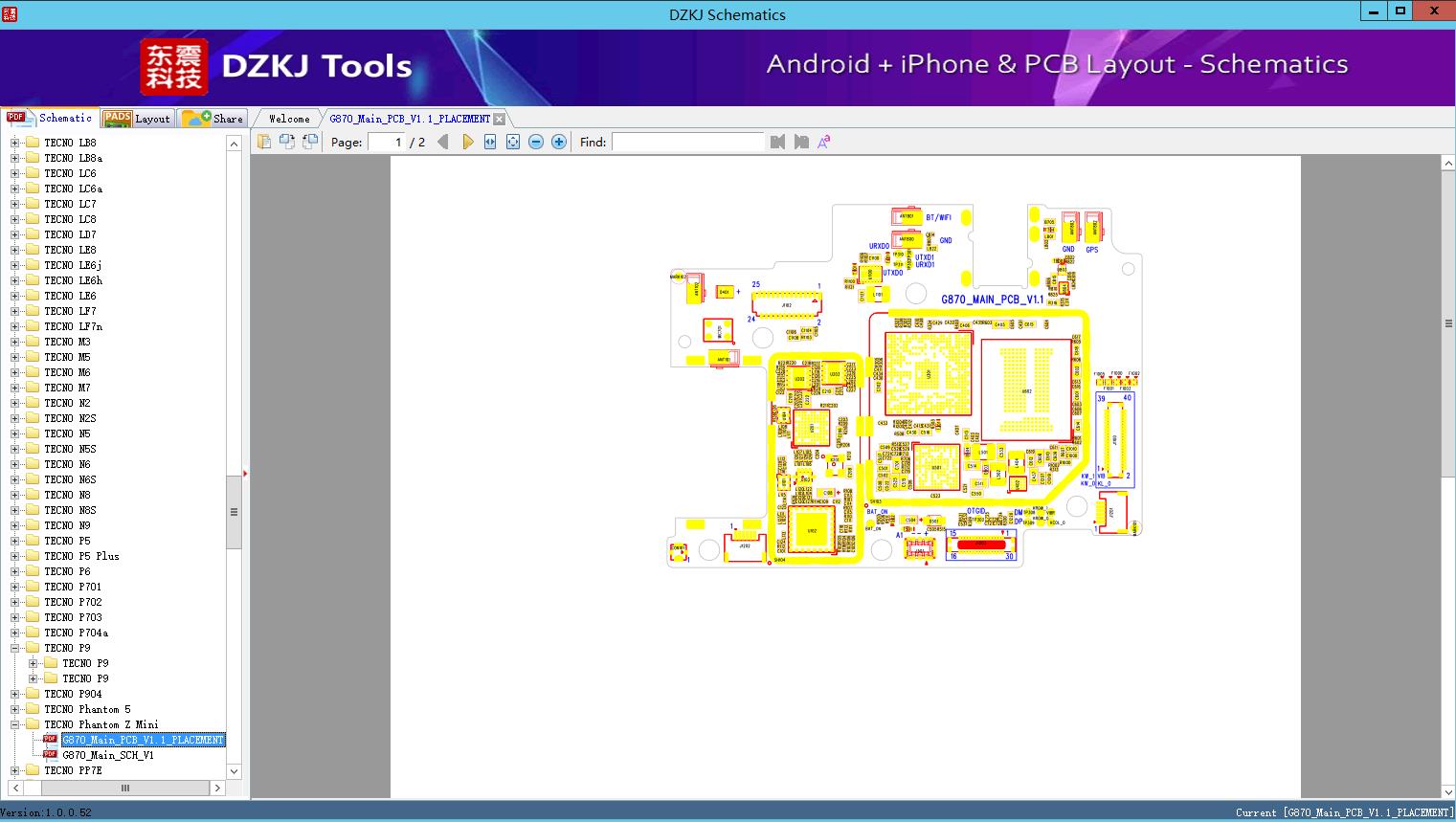Click the tree panel scroll up arrow
1456x822 pixels.
234,144
